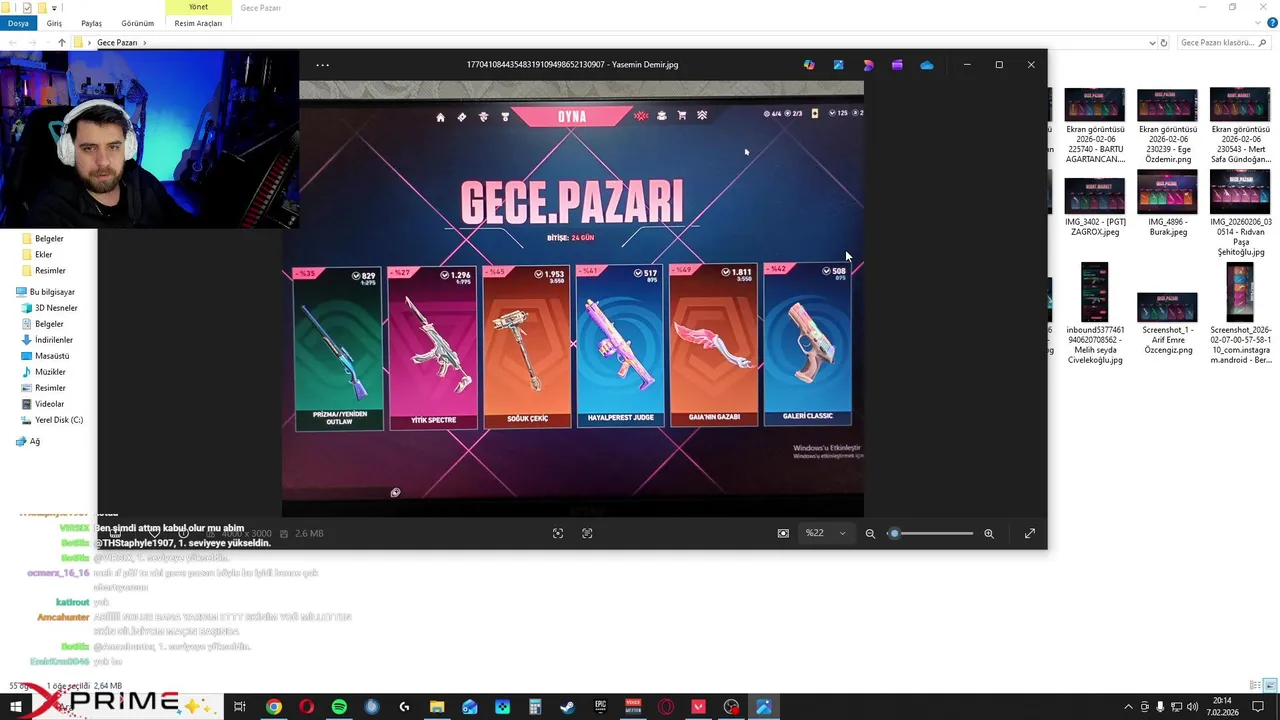
Task: Open Epic Games launcher from the taskbar
Action: 600,707
